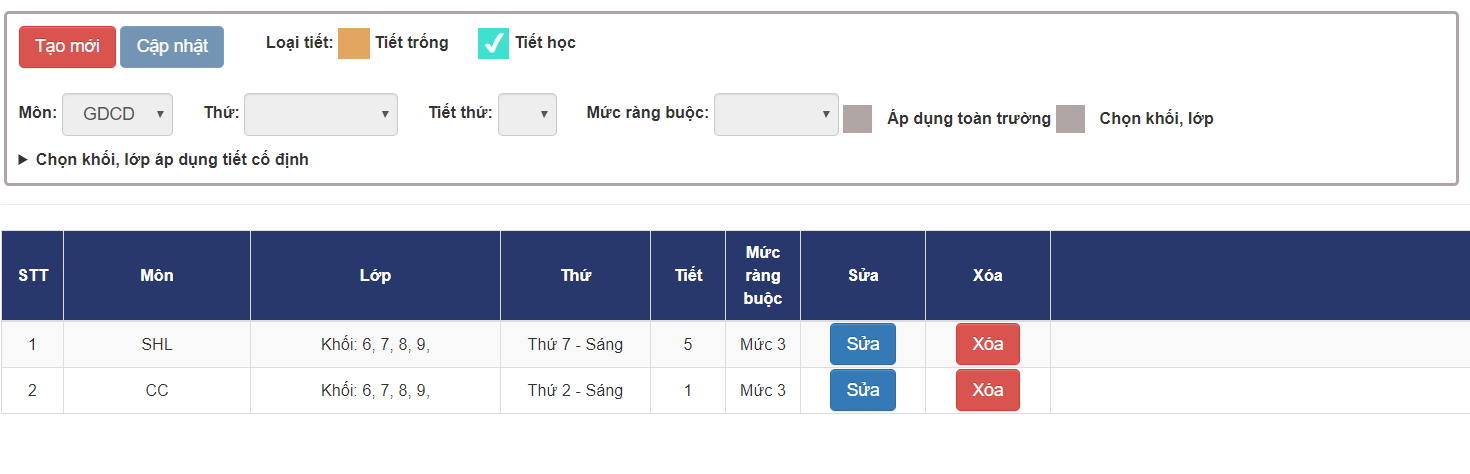
Task: Click the Lớp column header
Action: (x=375, y=275)
